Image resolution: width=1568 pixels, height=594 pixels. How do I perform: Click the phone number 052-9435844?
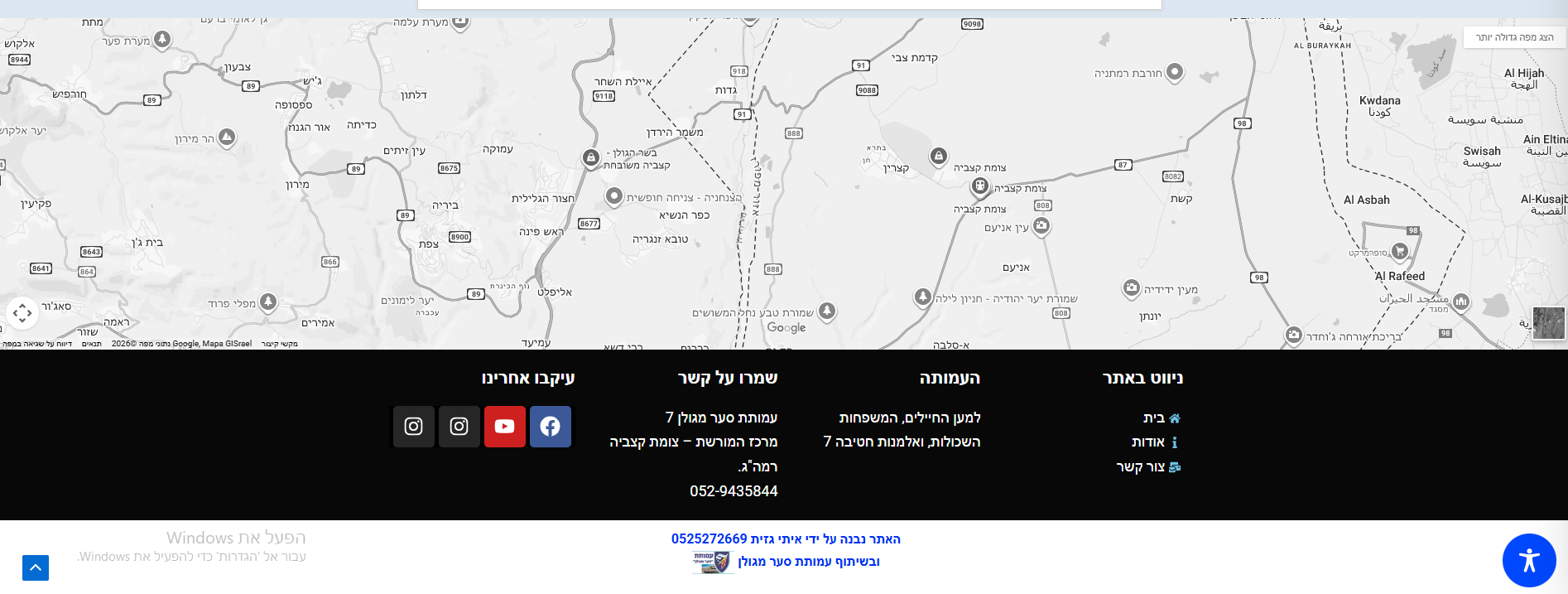tap(733, 491)
